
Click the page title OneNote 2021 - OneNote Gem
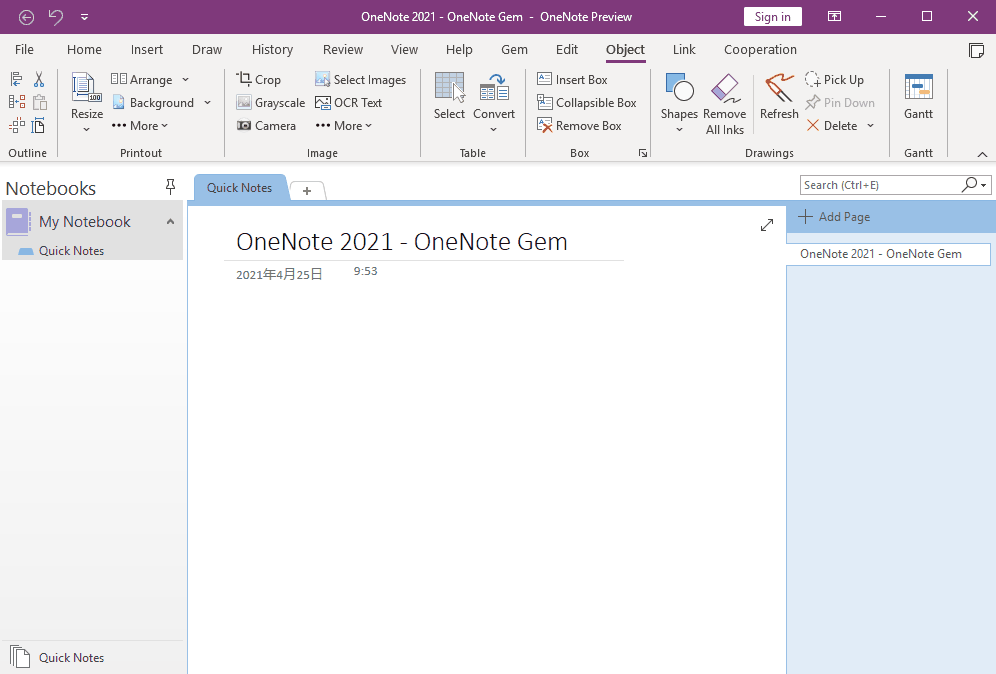click(401, 241)
